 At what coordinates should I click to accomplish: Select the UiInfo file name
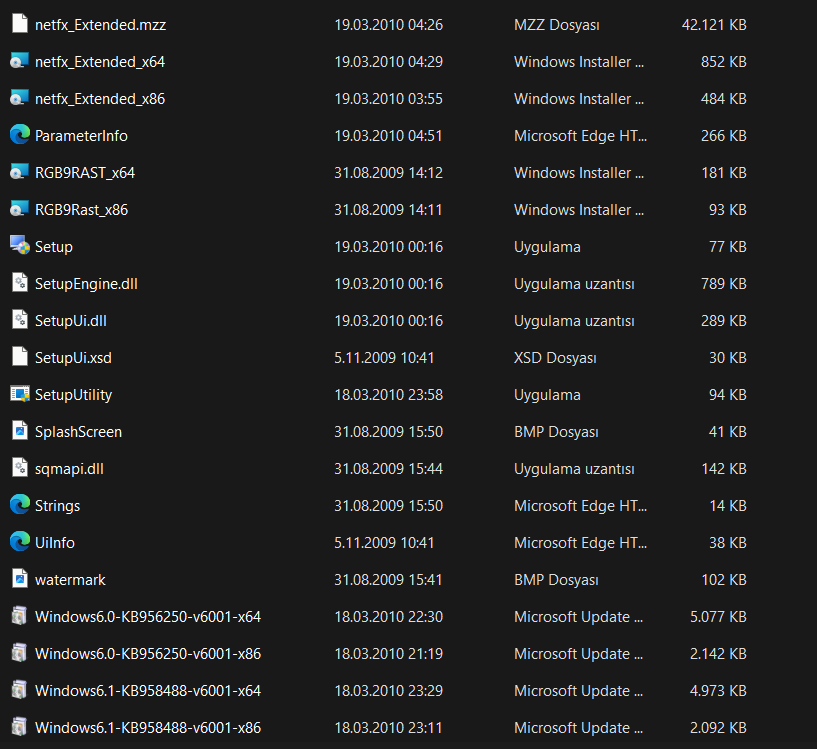tap(55, 542)
